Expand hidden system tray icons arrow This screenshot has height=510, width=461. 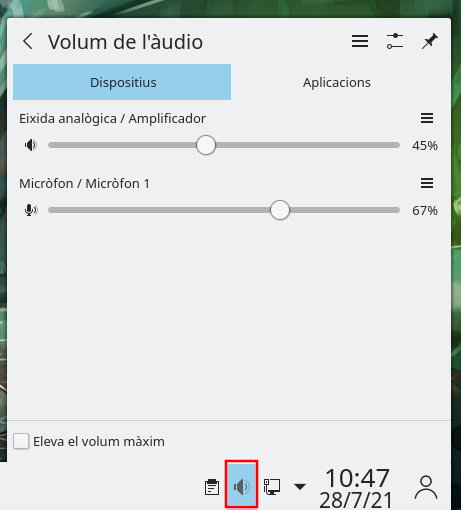300,487
